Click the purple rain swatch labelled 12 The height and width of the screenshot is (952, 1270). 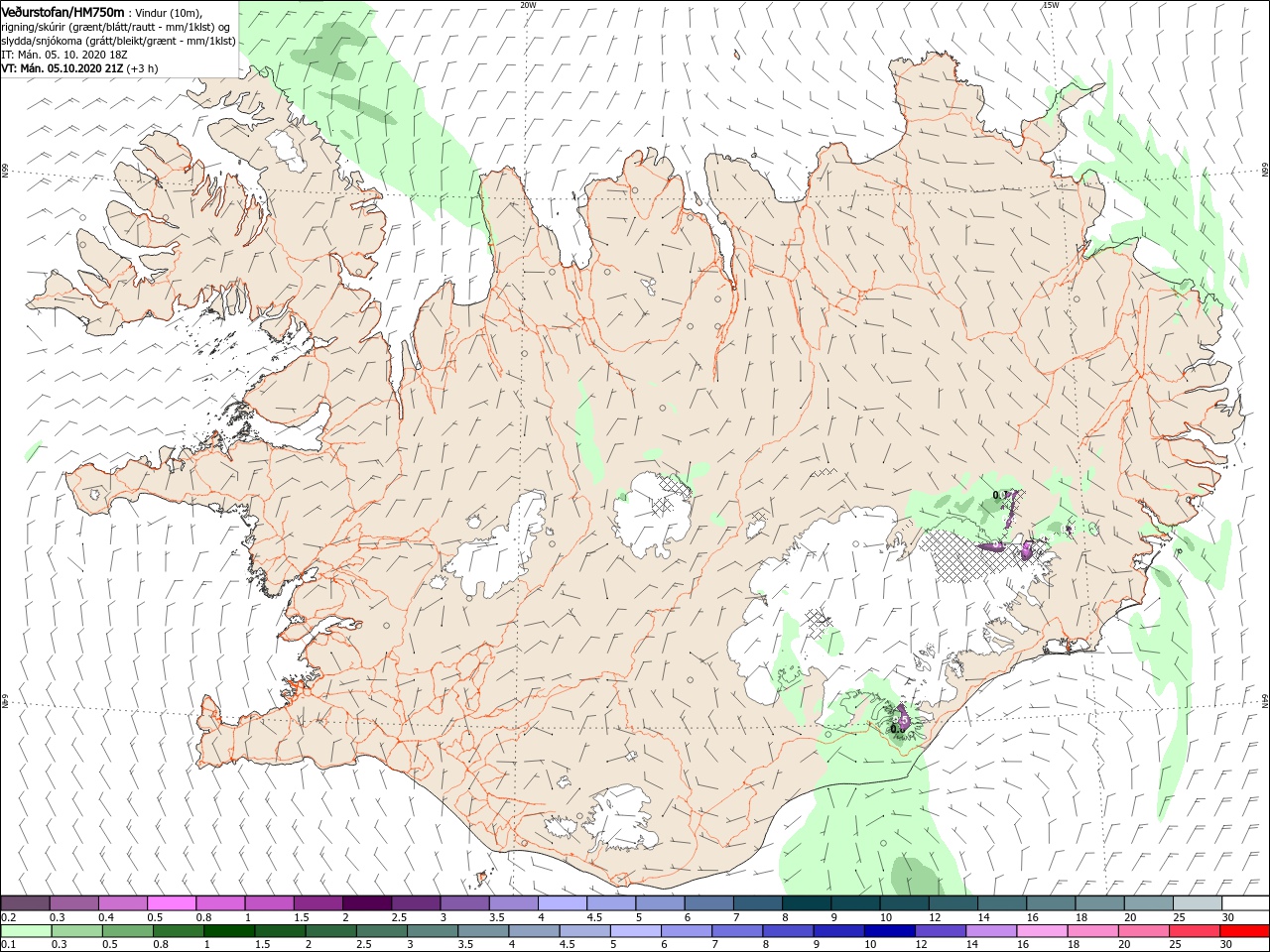click(x=940, y=931)
